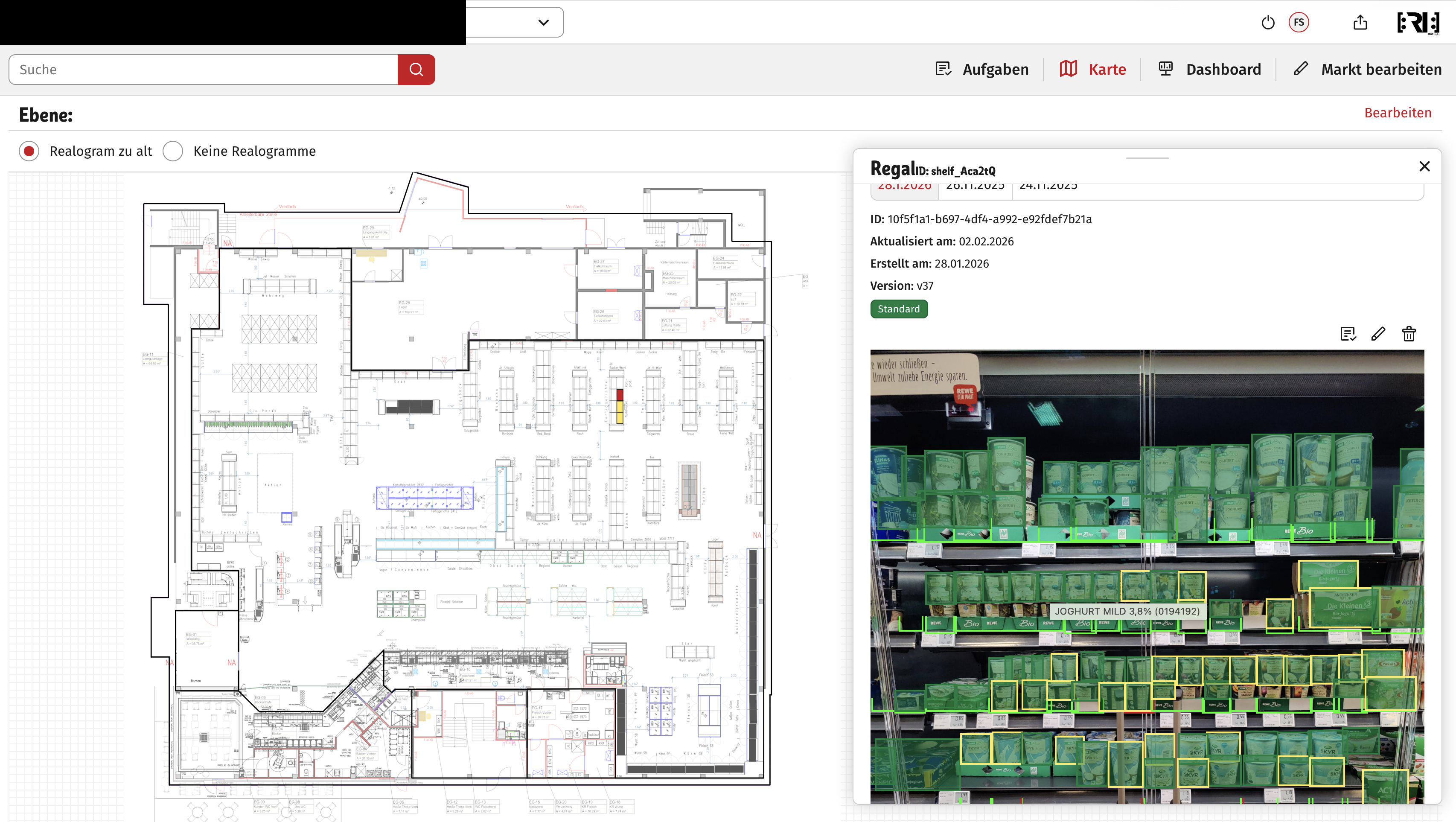The width and height of the screenshot is (1456, 822).
Task: Open the Dashboard view icon
Action: point(1165,68)
